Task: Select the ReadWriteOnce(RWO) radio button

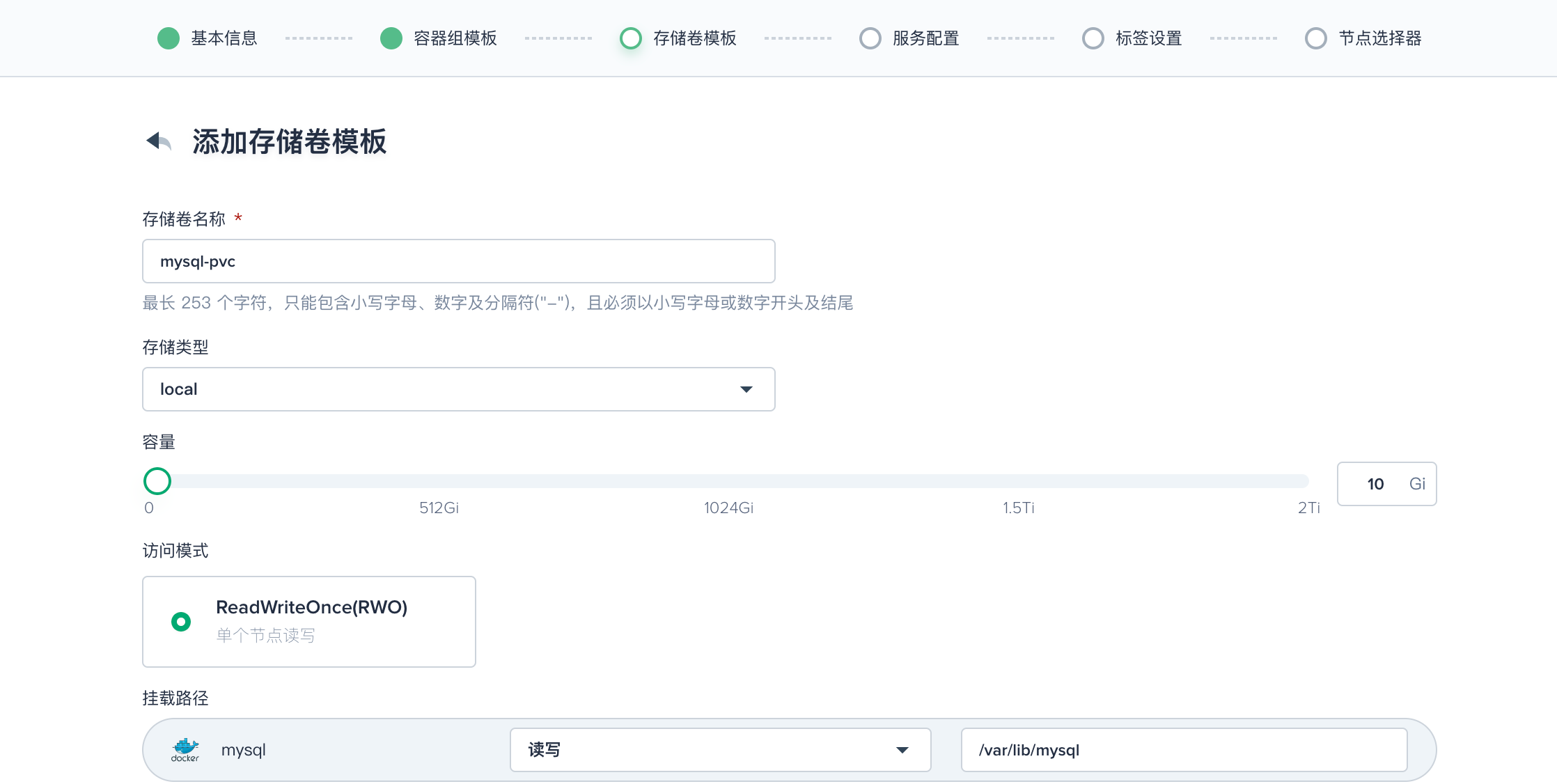Action: click(181, 622)
